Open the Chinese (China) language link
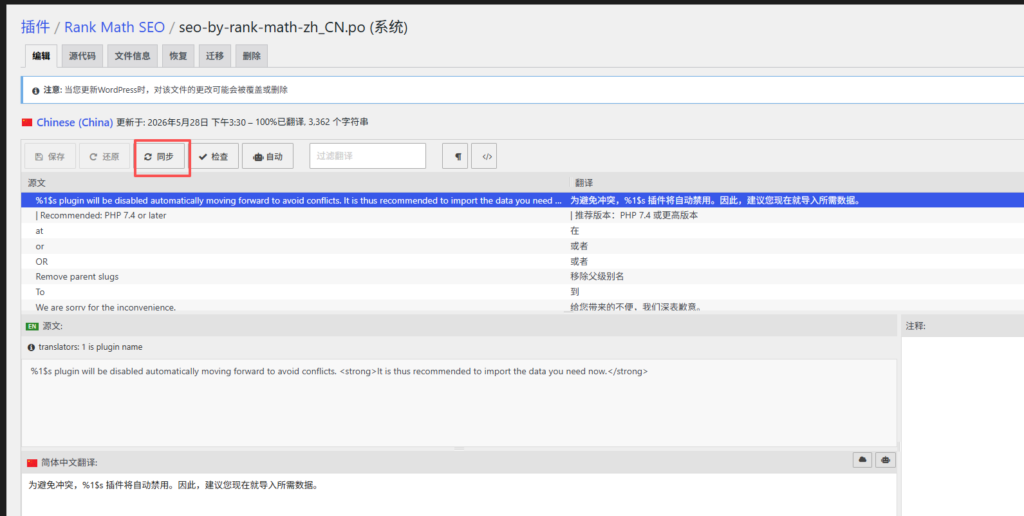 pyautogui.click(x=74, y=122)
